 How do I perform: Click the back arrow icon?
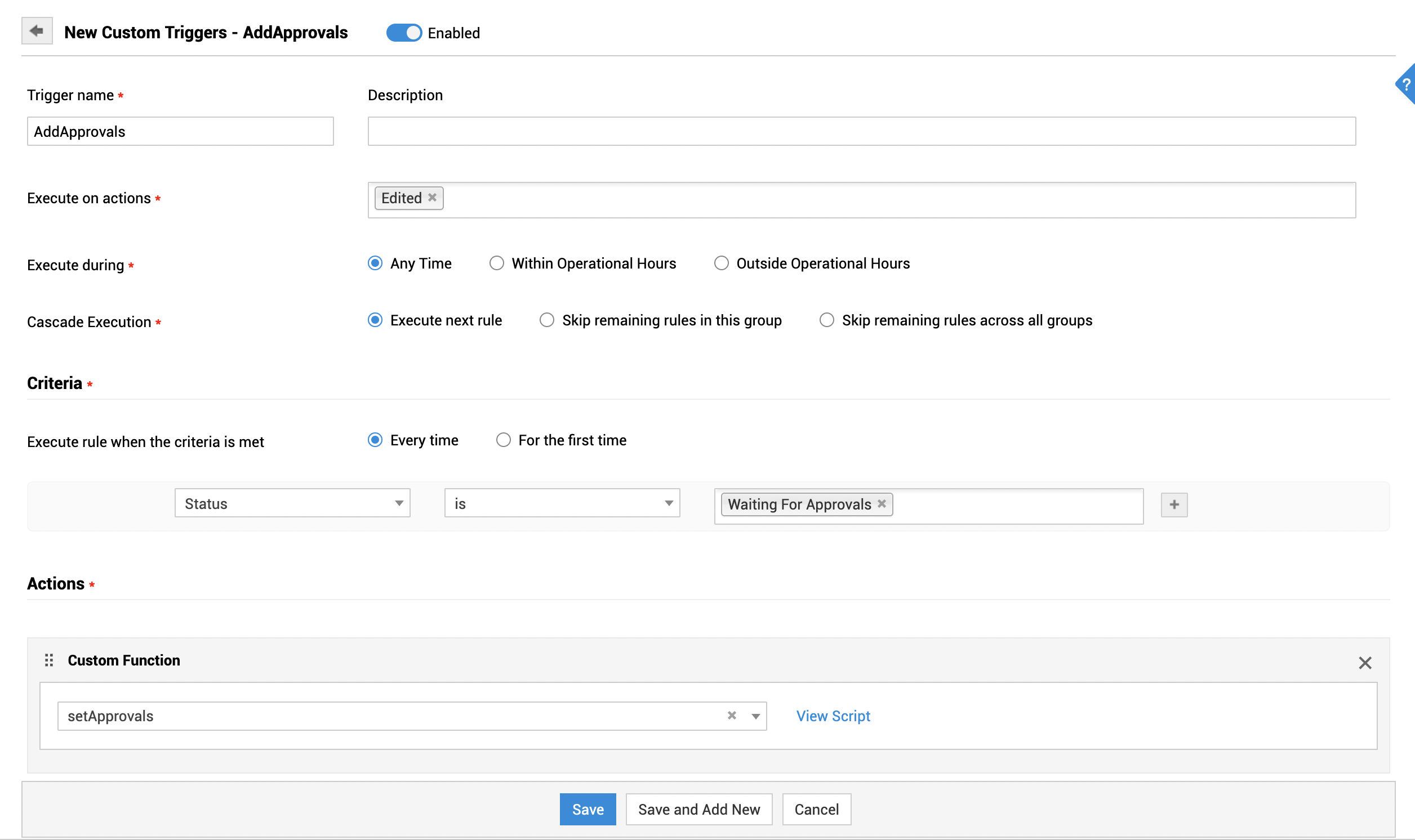[37, 31]
